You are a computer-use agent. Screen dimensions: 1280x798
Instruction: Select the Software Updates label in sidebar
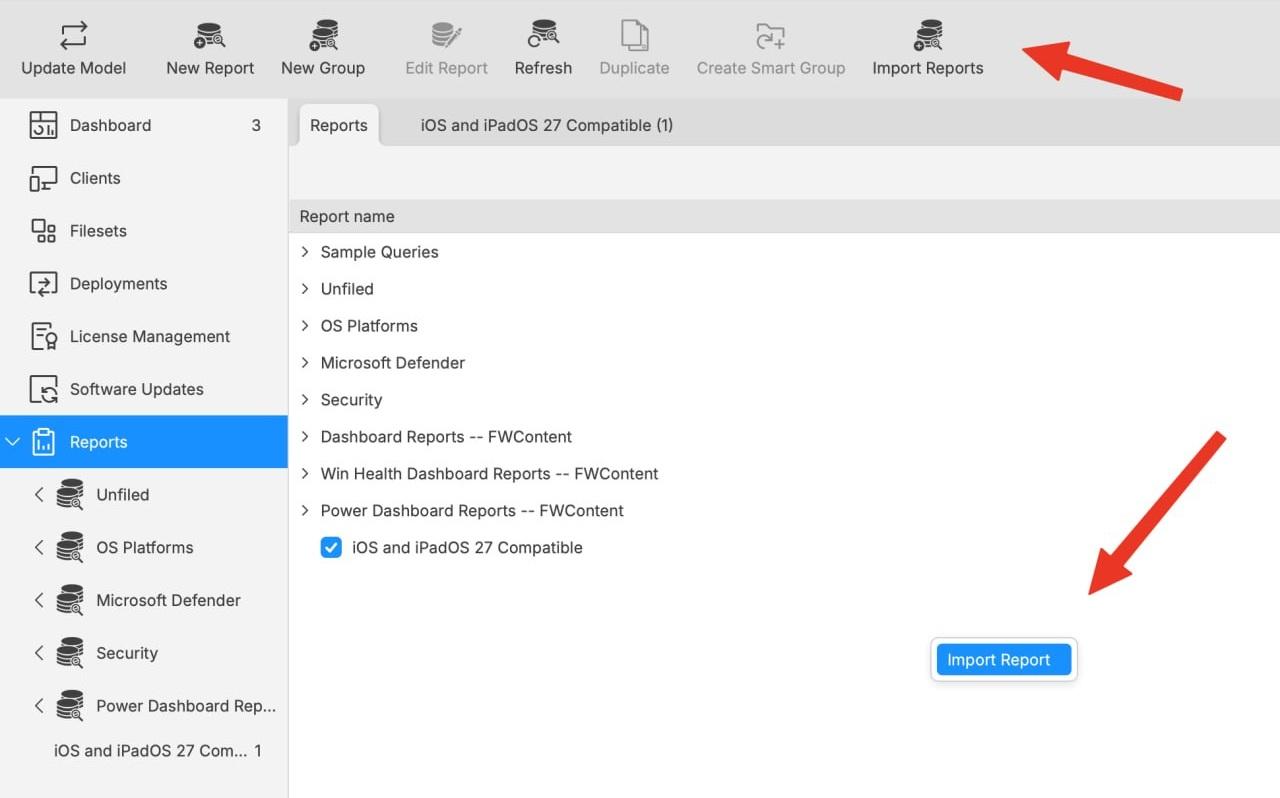[x=137, y=390]
